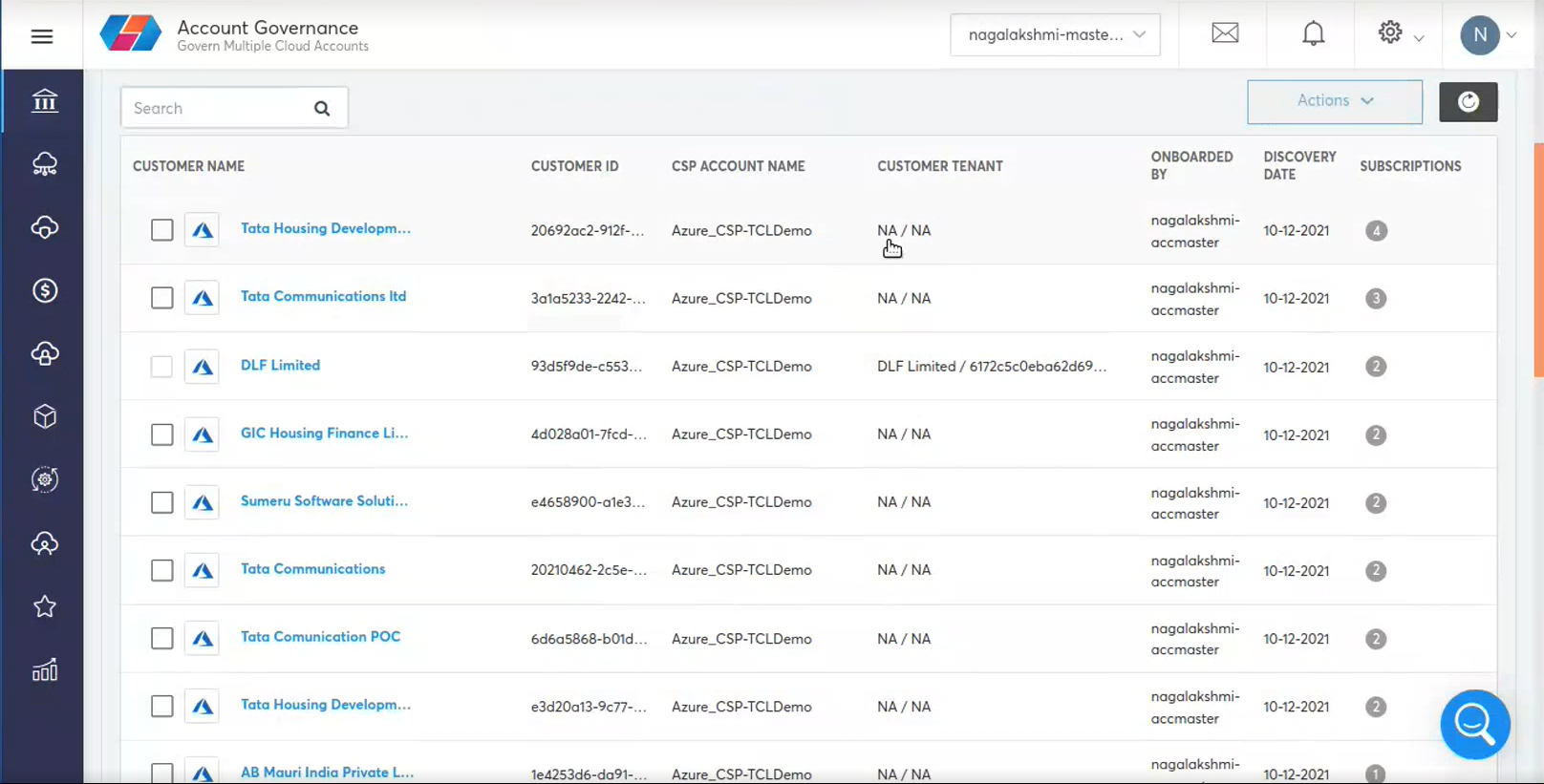Viewport: 1544px width, 784px height.
Task: Select checkbox for Tata Communications ltd
Action: (x=162, y=298)
